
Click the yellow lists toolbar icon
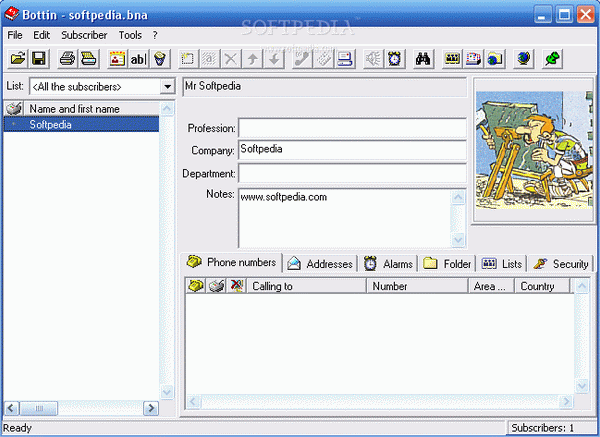pos(452,59)
